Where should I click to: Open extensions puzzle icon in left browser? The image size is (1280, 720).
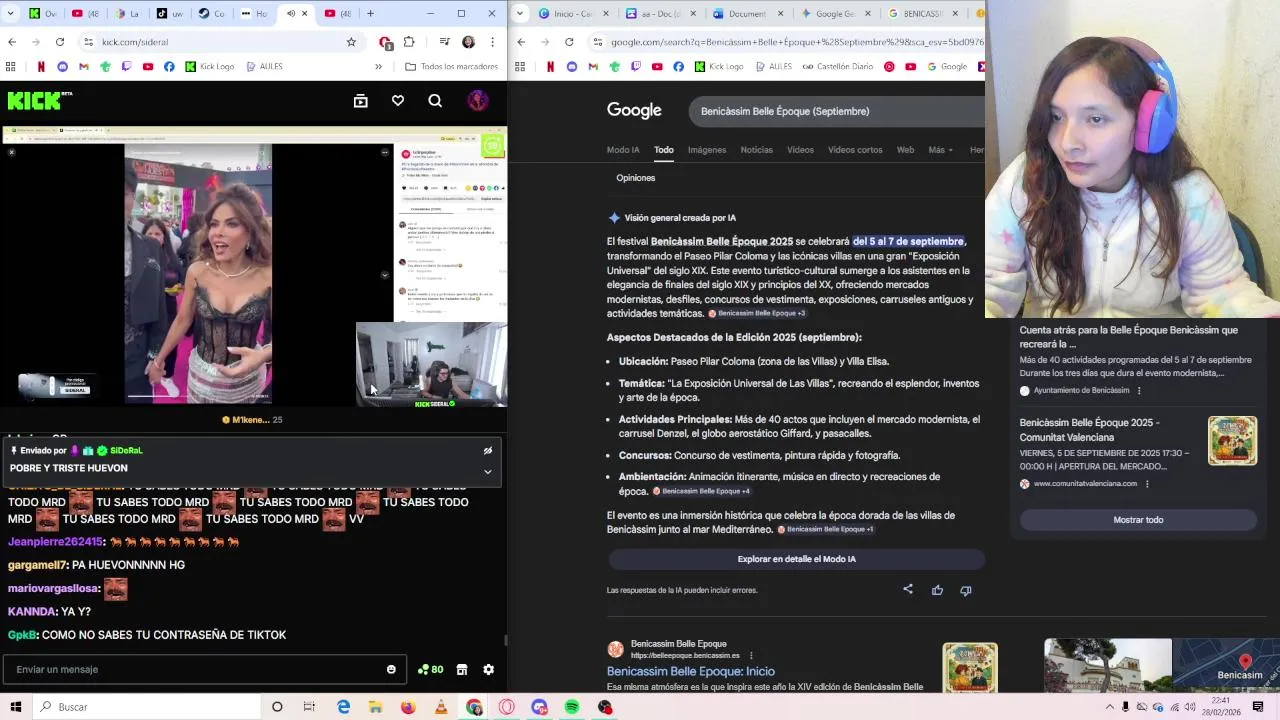(x=409, y=42)
